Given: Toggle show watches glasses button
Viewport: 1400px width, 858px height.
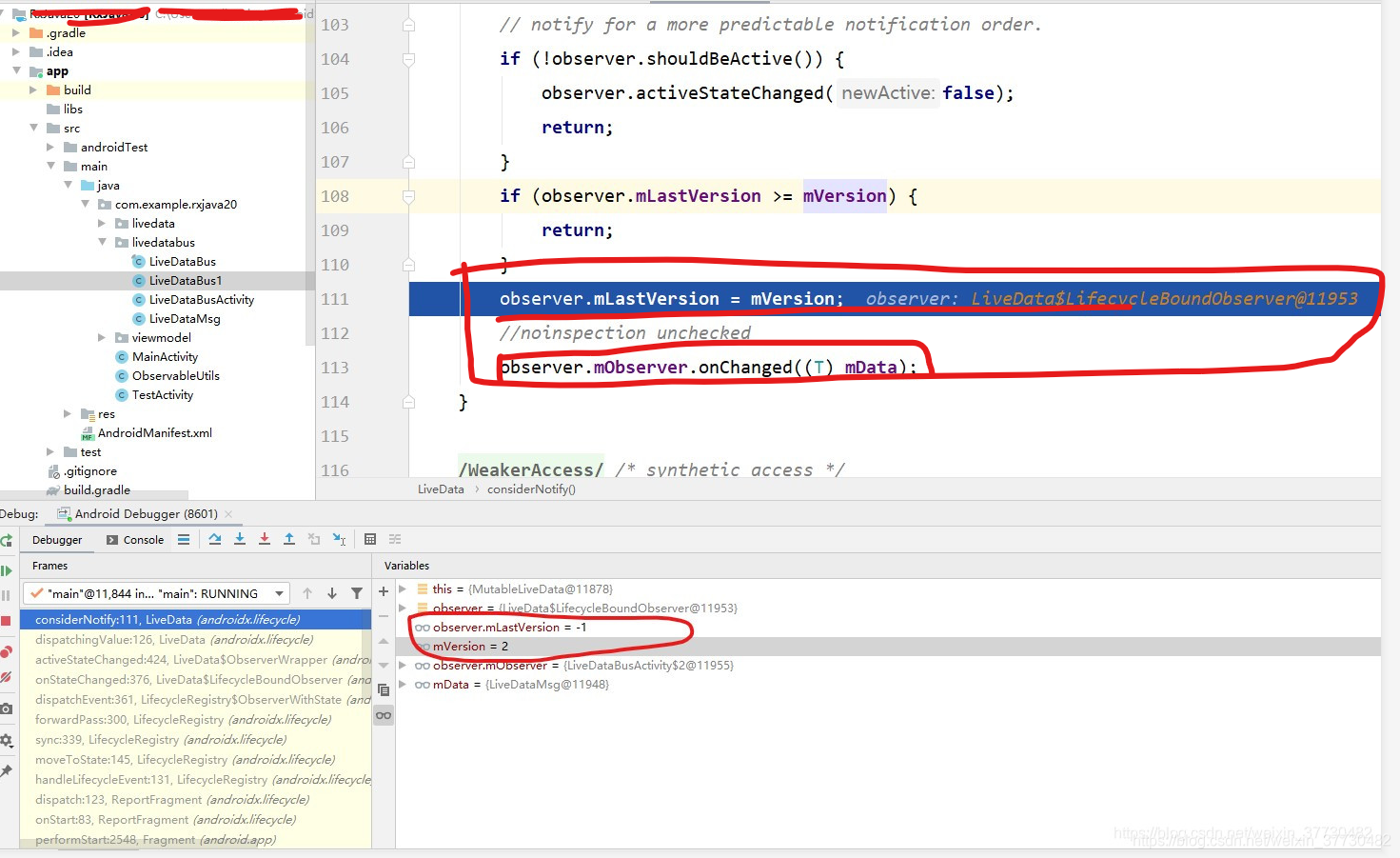Looking at the screenshot, I should click(x=384, y=715).
